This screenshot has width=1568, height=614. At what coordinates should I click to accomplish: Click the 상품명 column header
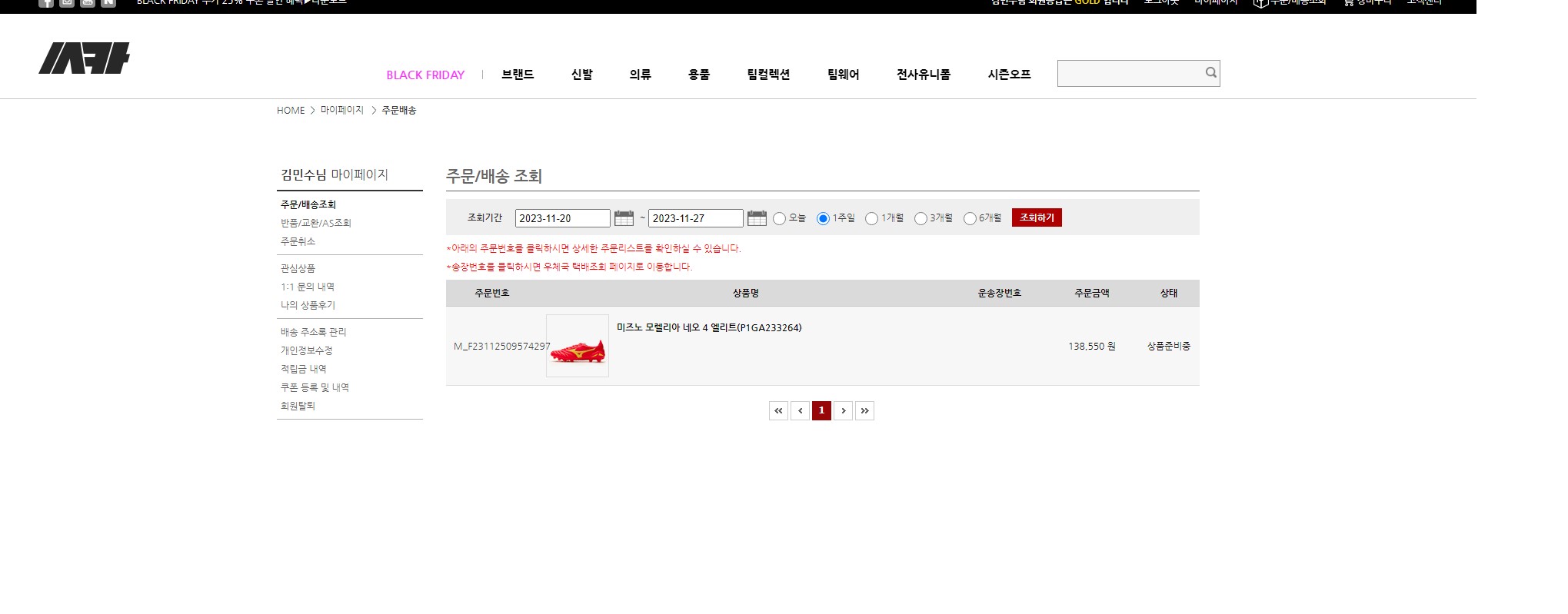coord(746,293)
